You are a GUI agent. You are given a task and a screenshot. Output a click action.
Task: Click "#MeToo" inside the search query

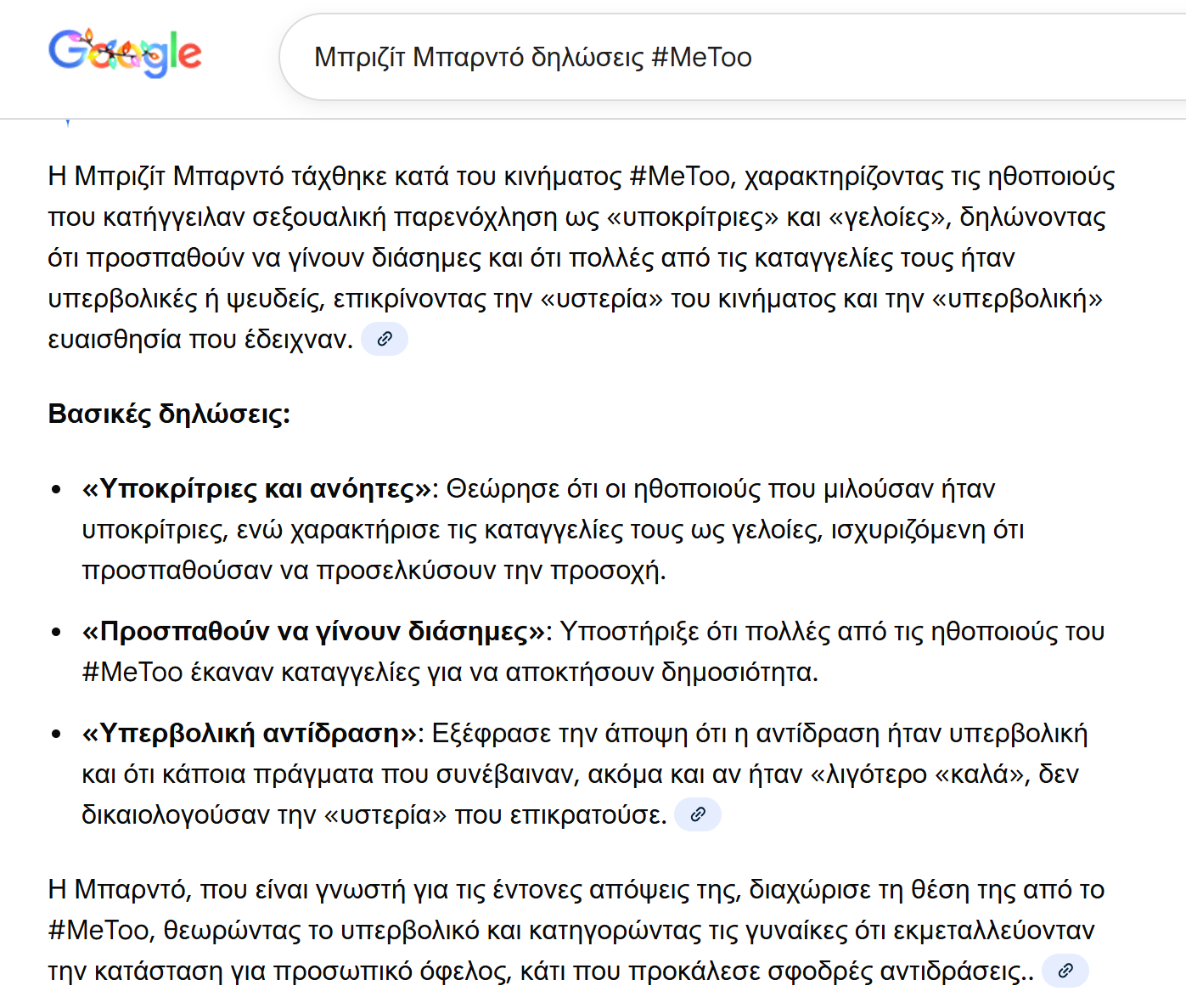click(x=701, y=57)
